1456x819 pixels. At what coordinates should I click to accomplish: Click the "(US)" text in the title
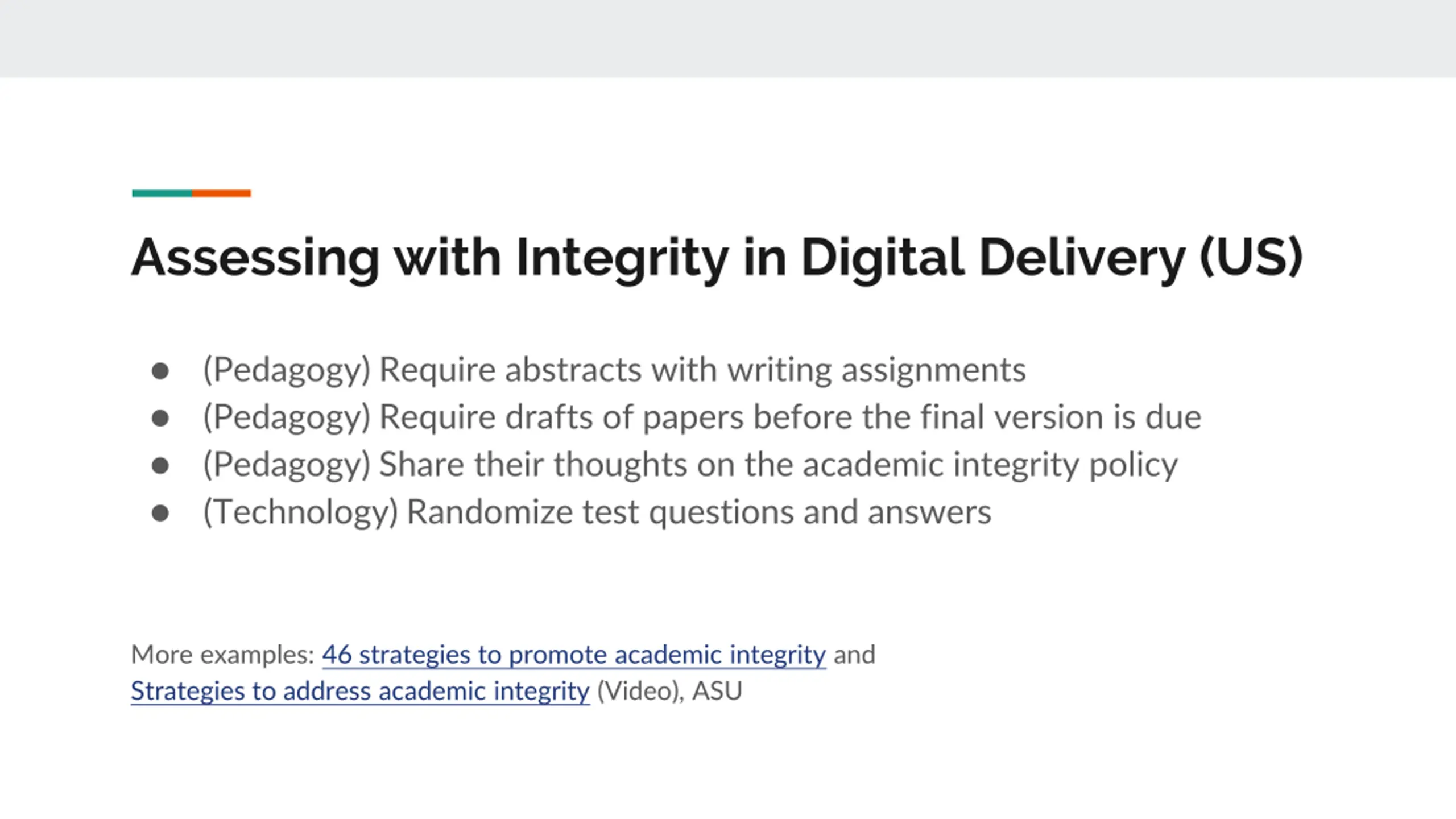1251,258
